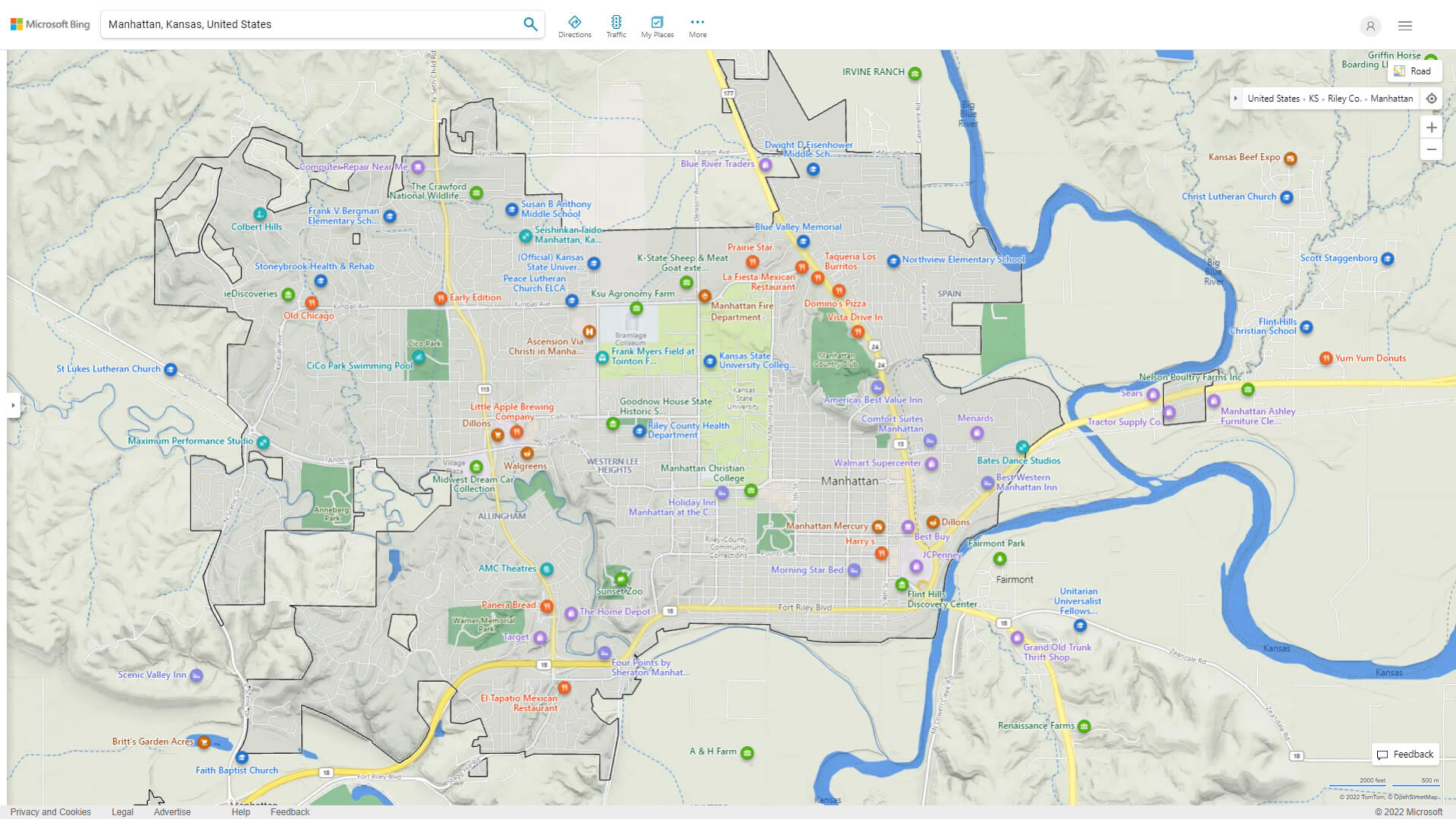Open the hamburger menu
Viewport: 1456px width, 819px height.
coord(1404,25)
